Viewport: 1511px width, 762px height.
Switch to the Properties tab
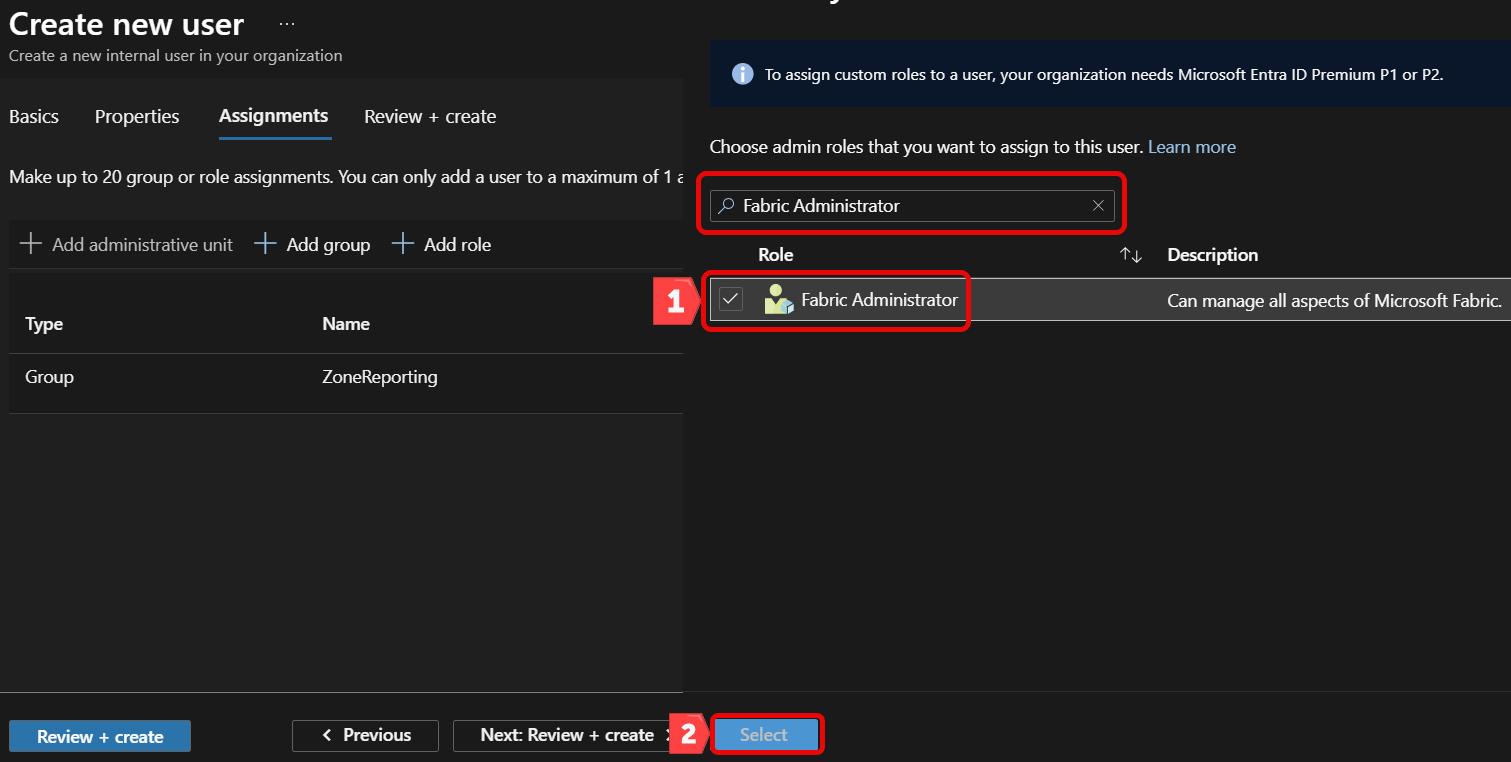(x=137, y=117)
